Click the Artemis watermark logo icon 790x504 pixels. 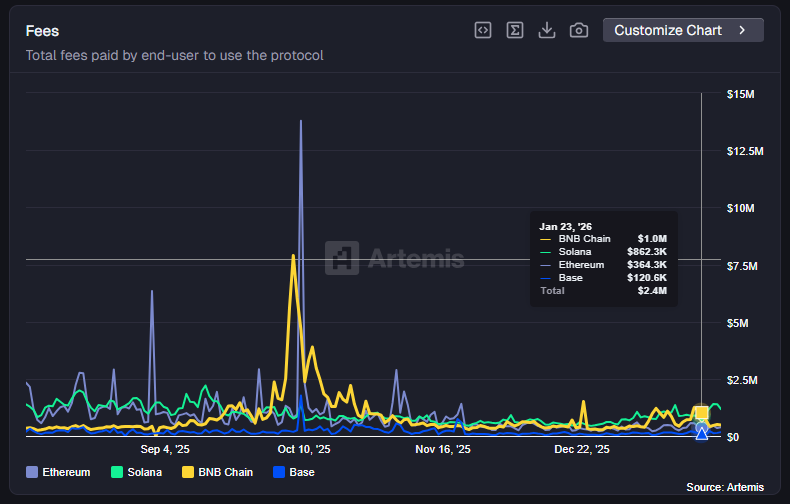tap(342, 258)
